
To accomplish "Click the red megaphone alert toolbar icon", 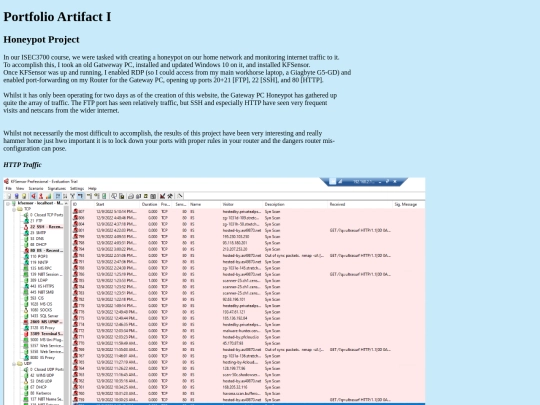I will click(33, 196).
